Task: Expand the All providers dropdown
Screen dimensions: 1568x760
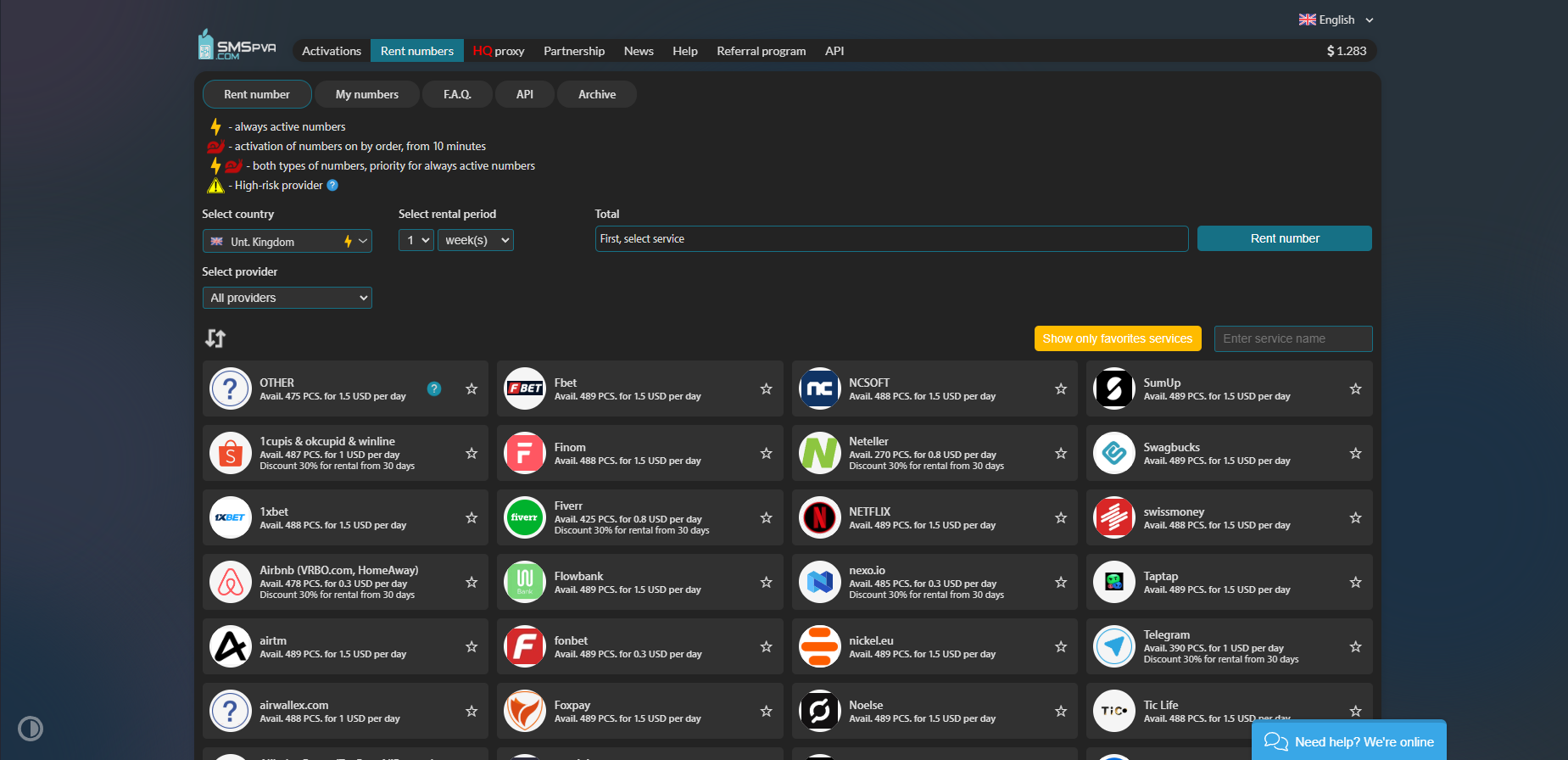Action: click(287, 298)
